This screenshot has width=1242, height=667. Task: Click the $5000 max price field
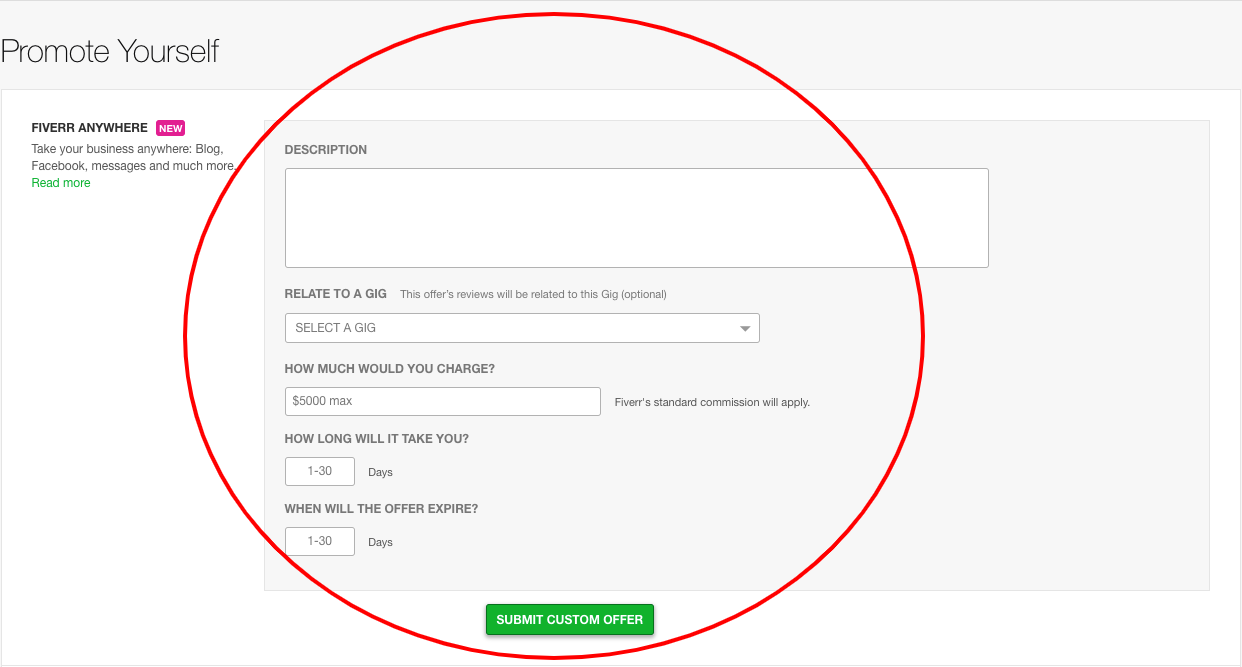[x=442, y=401]
